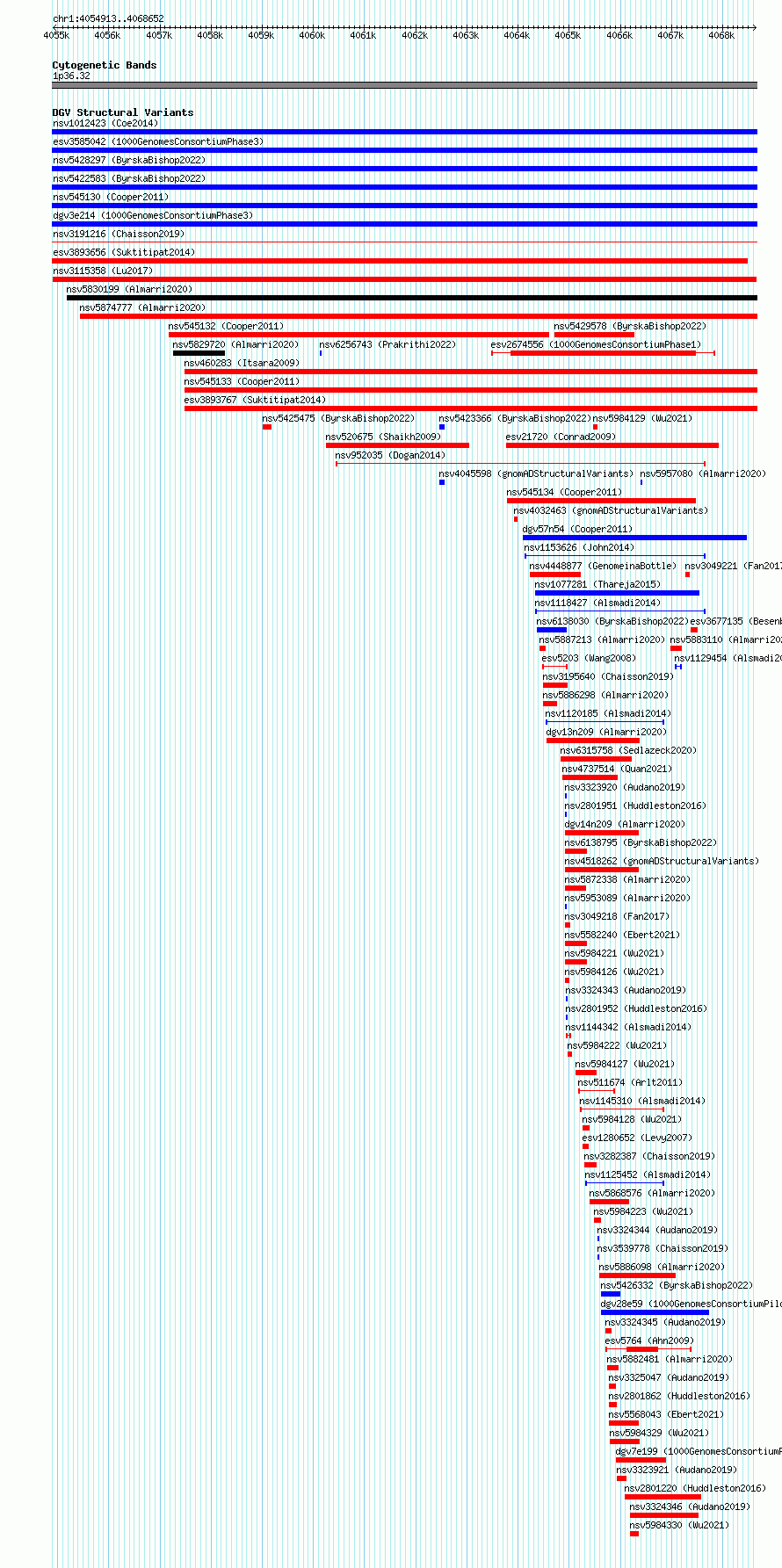
Task: Click nsv5429578 (ByrskaBishop2022) label
Action: (x=630, y=326)
